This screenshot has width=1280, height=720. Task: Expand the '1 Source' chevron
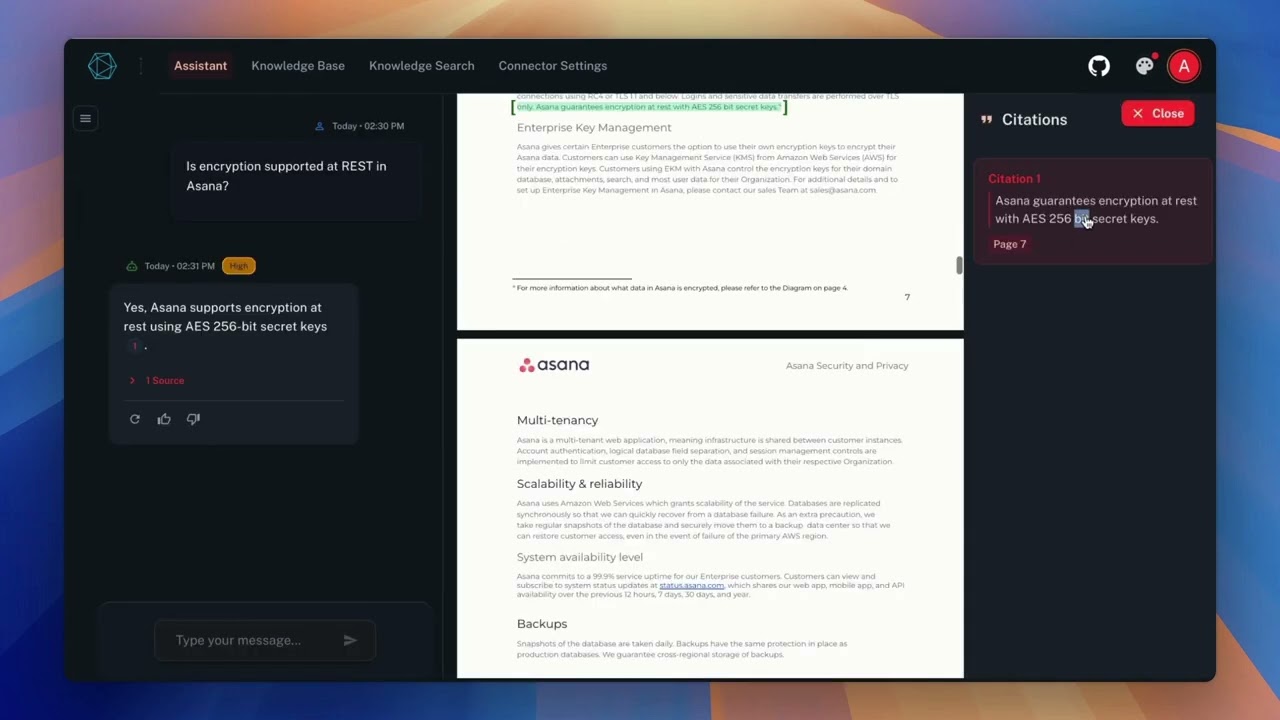point(132,380)
